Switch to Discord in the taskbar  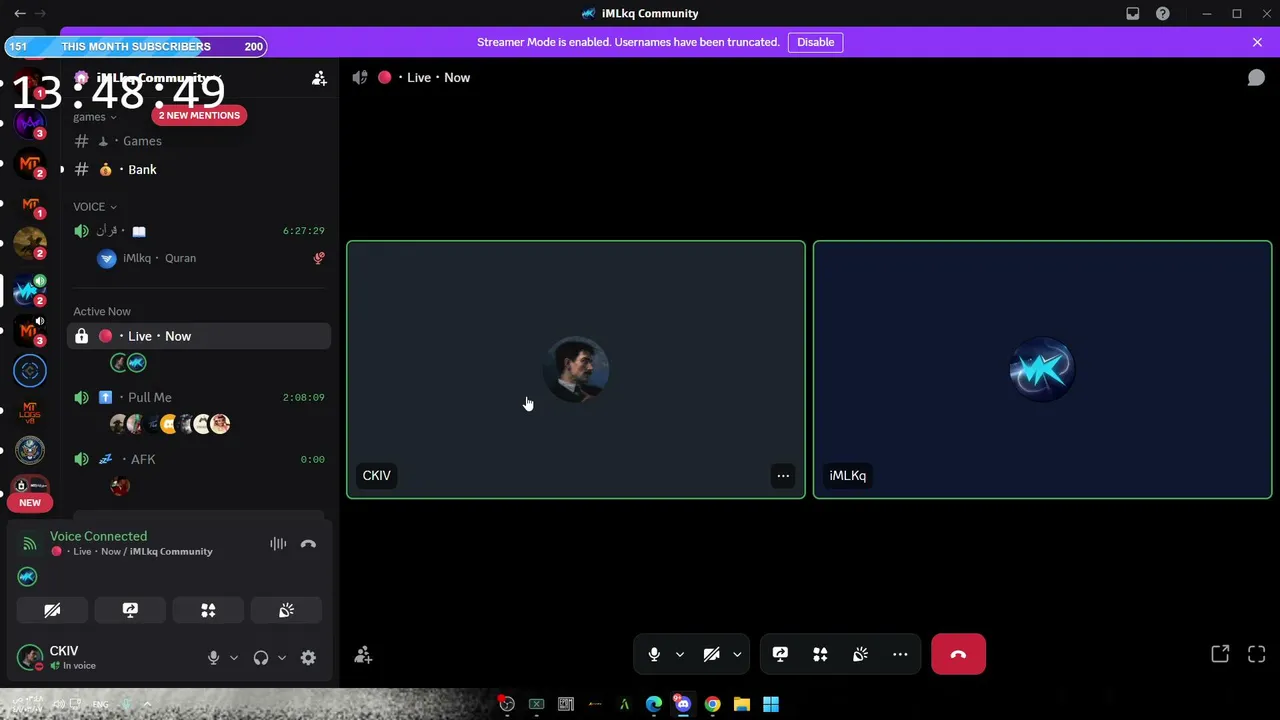683,705
